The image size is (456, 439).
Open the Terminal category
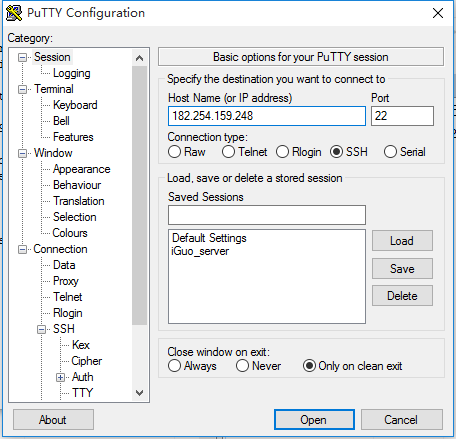(x=54, y=89)
